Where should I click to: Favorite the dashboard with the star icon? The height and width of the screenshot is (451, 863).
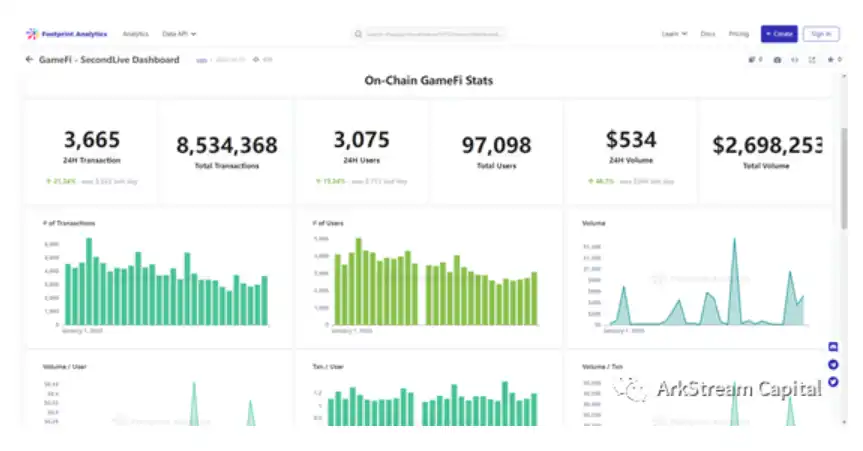[x=831, y=59]
